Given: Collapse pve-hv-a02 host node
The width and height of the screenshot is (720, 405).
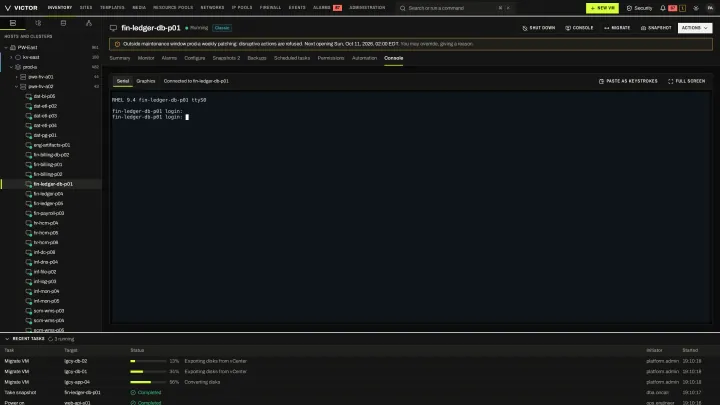Looking at the screenshot, I should (x=17, y=86).
